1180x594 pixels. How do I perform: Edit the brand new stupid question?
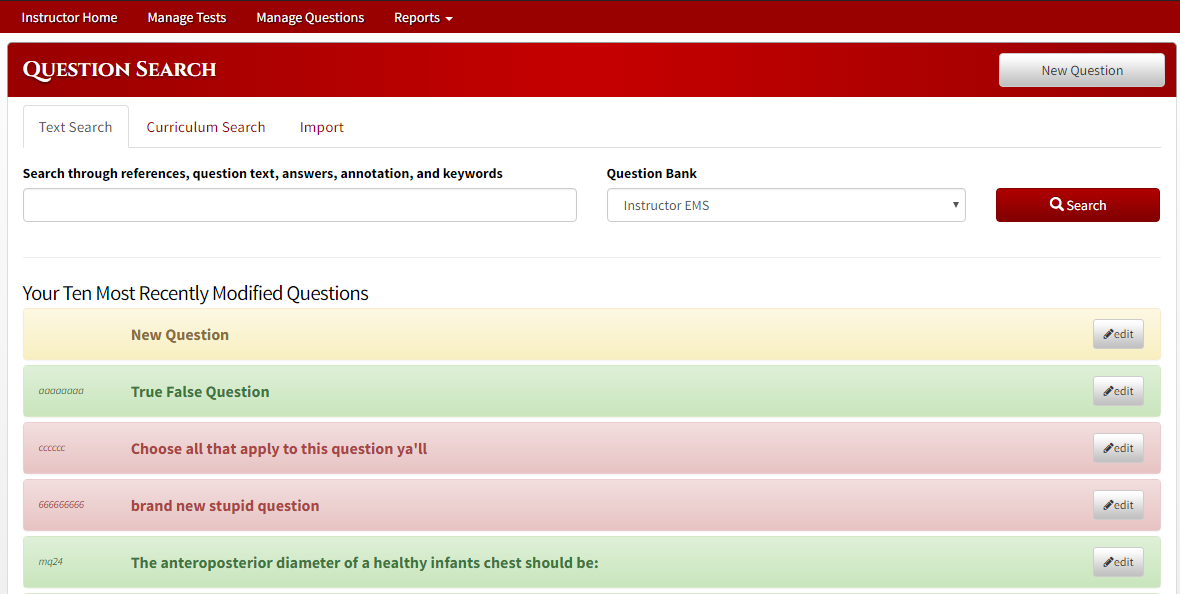click(x=1118, y=505)
